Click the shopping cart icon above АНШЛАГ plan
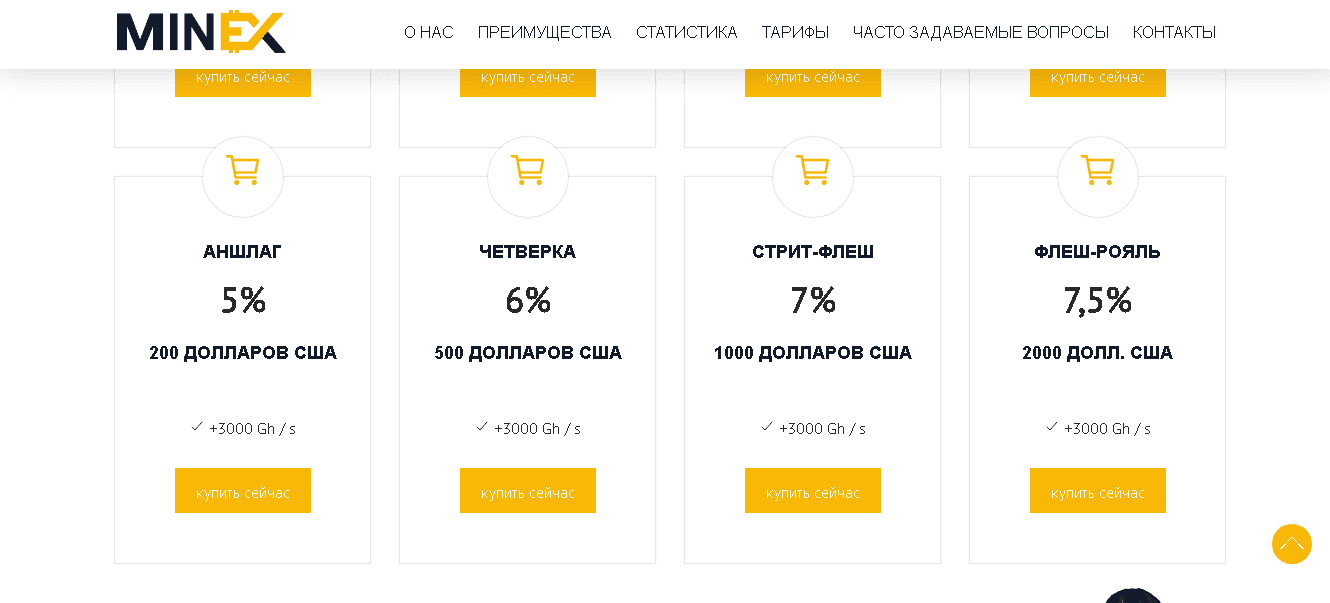This screenshot has height=603, width=1330. point(243,176)
